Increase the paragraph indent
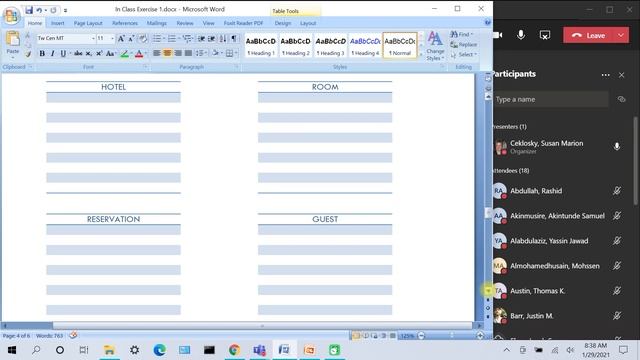The height and width of the screenshot is (360, 640). 211,38
